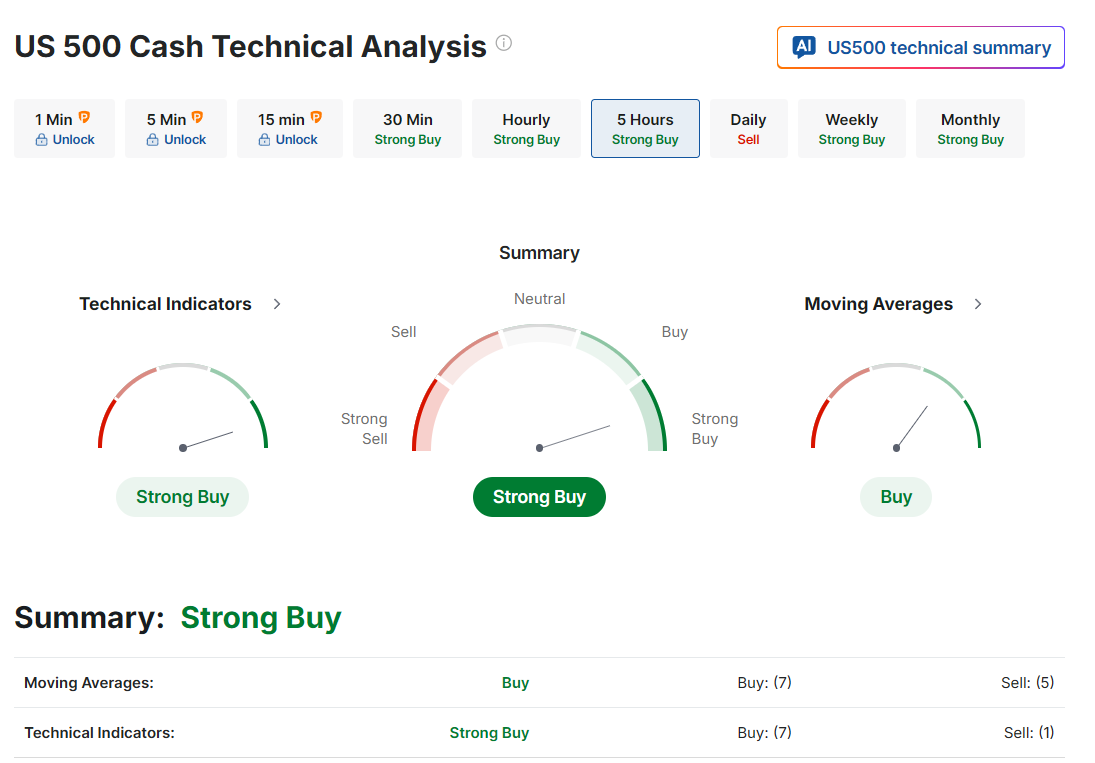Expand Technical Indicators via chevron arrow
Viewport: 1095px width, 763px height.
coord(277,304)
